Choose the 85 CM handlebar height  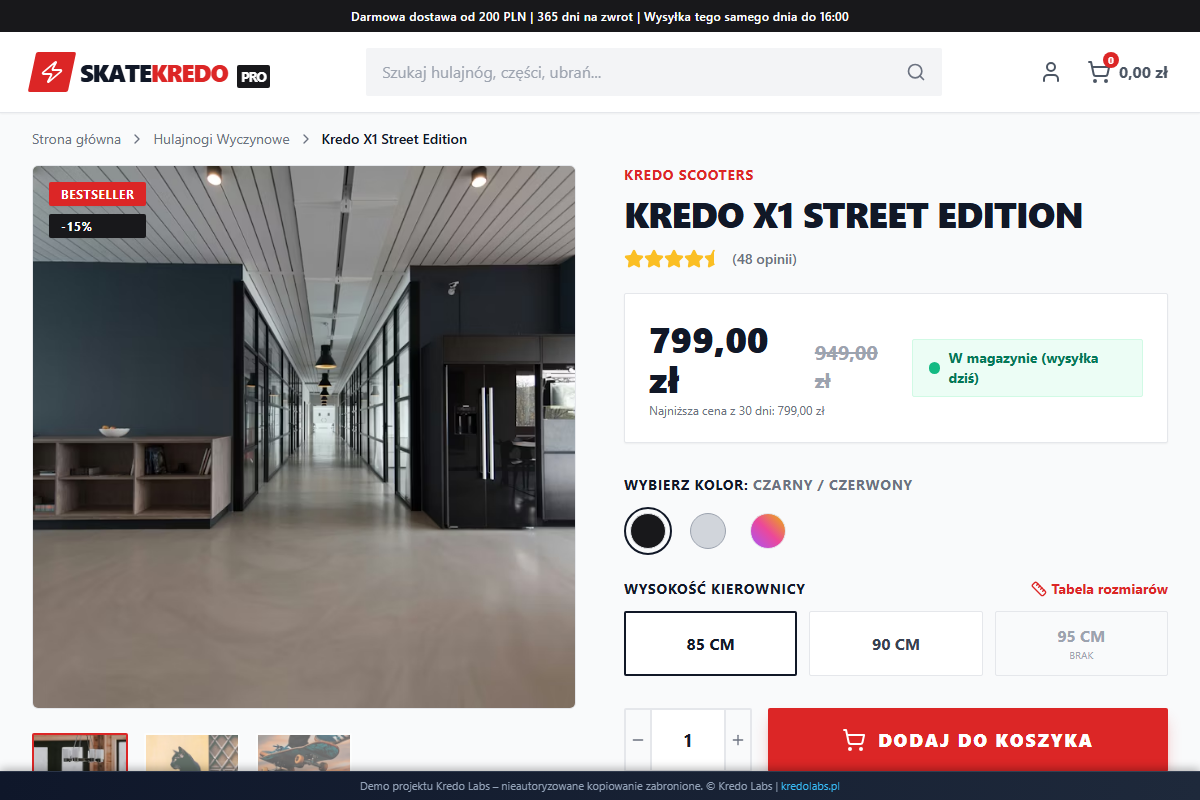coord(710,644)
